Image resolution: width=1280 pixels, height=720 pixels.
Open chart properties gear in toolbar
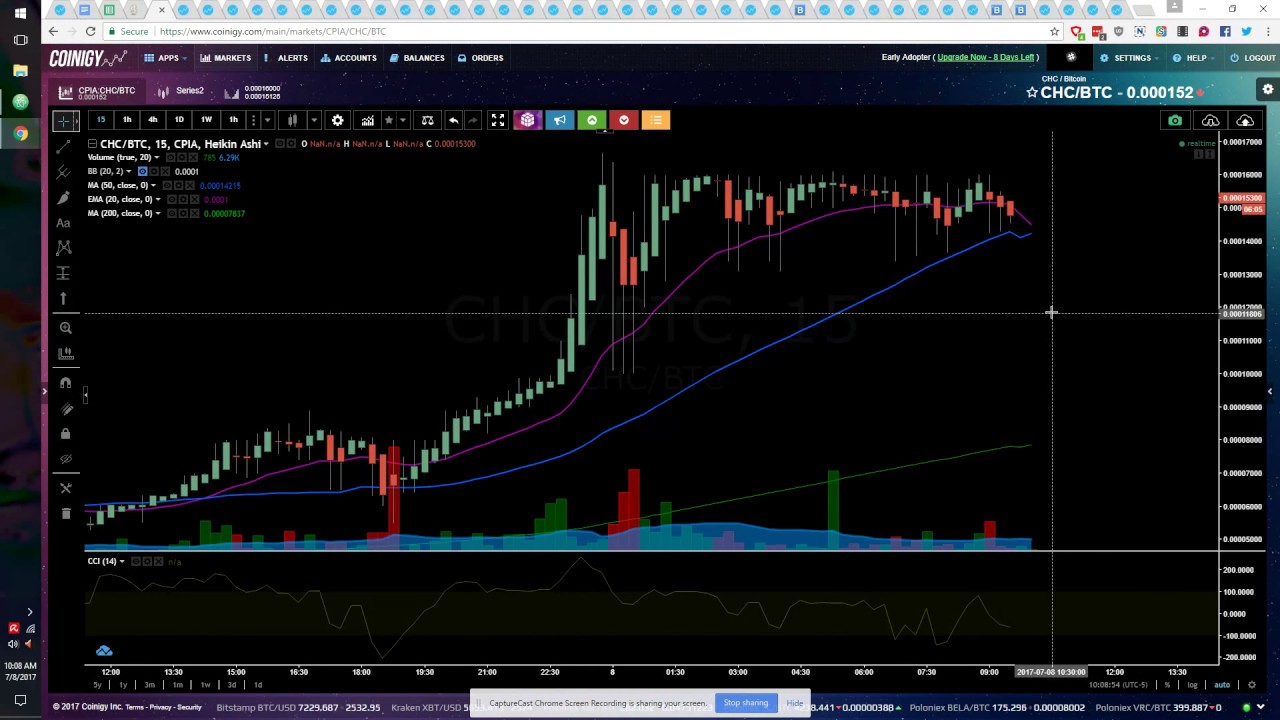[337, 120]
